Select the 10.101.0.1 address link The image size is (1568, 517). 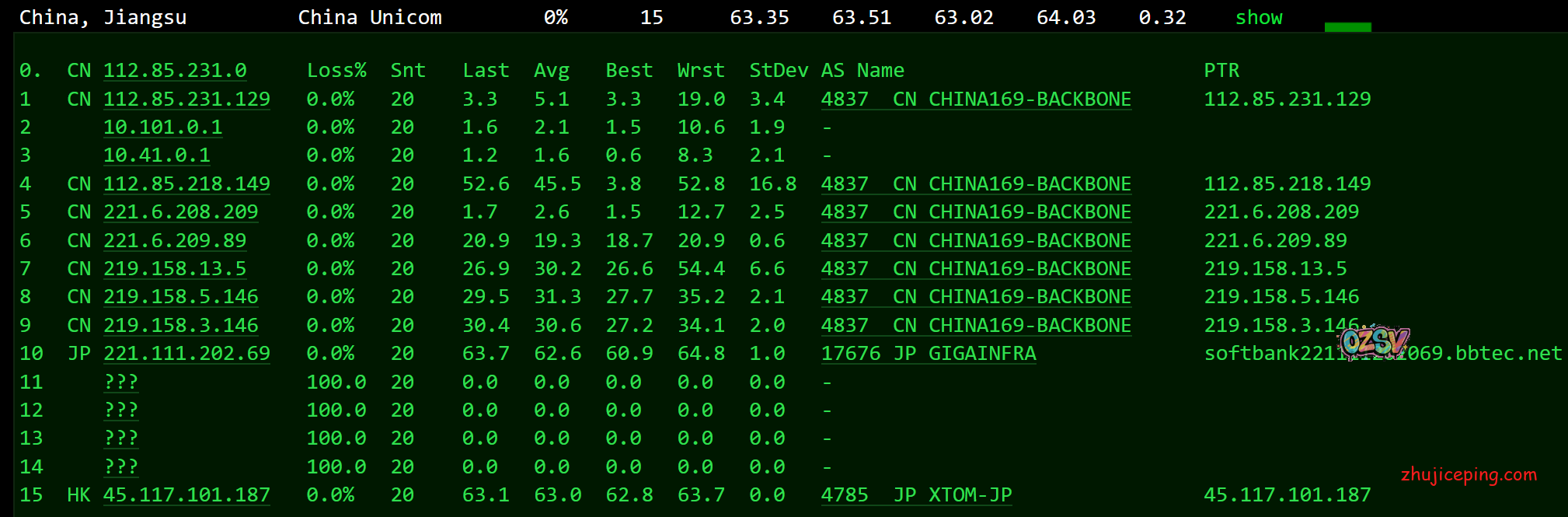[x=162, y=128]
